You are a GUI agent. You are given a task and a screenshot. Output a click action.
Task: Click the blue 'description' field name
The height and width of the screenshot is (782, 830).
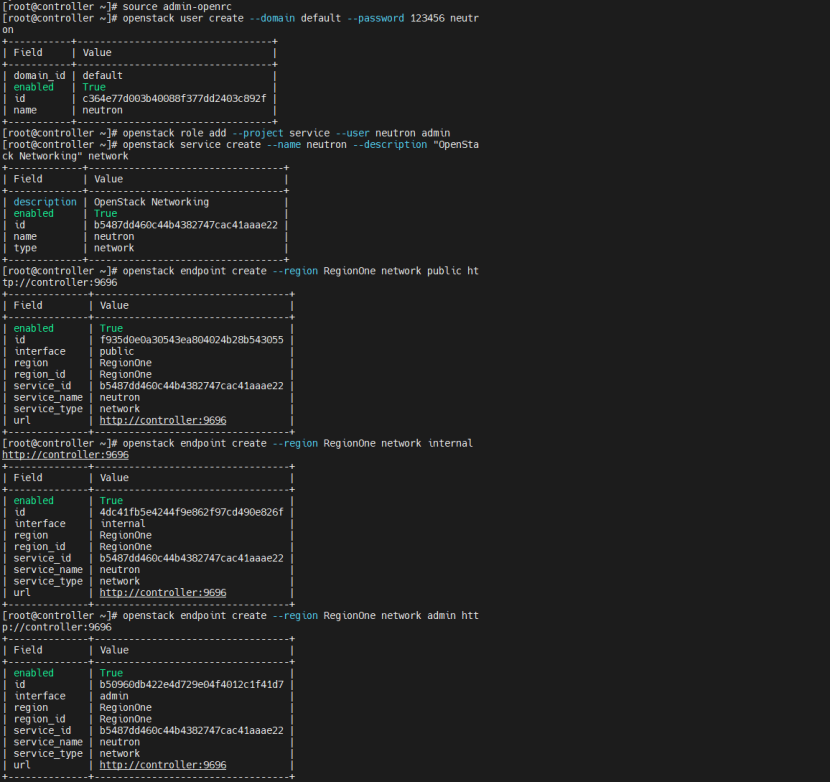[x=45, y=202]
